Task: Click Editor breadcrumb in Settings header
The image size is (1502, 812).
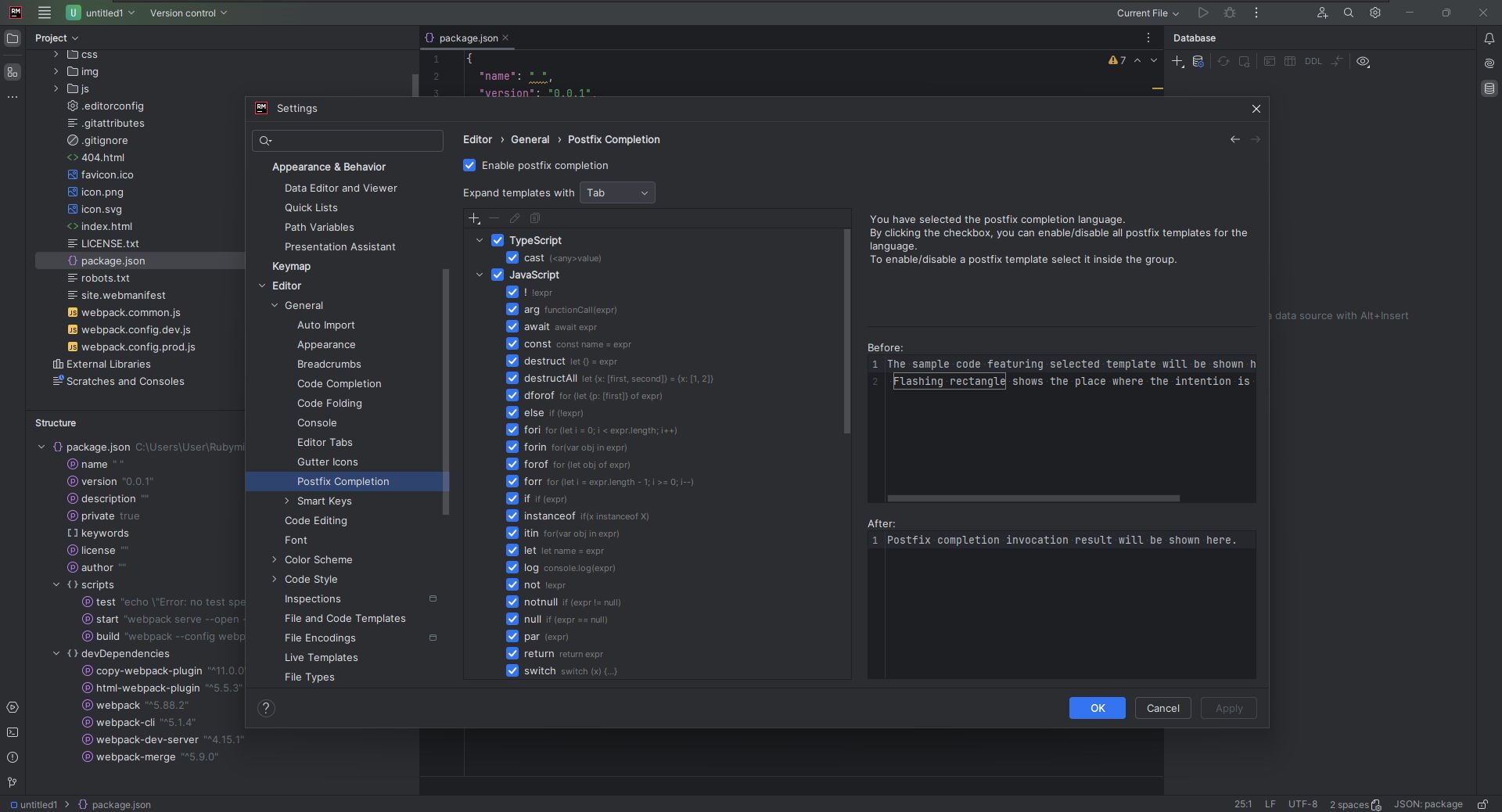Action: (477, 139)
